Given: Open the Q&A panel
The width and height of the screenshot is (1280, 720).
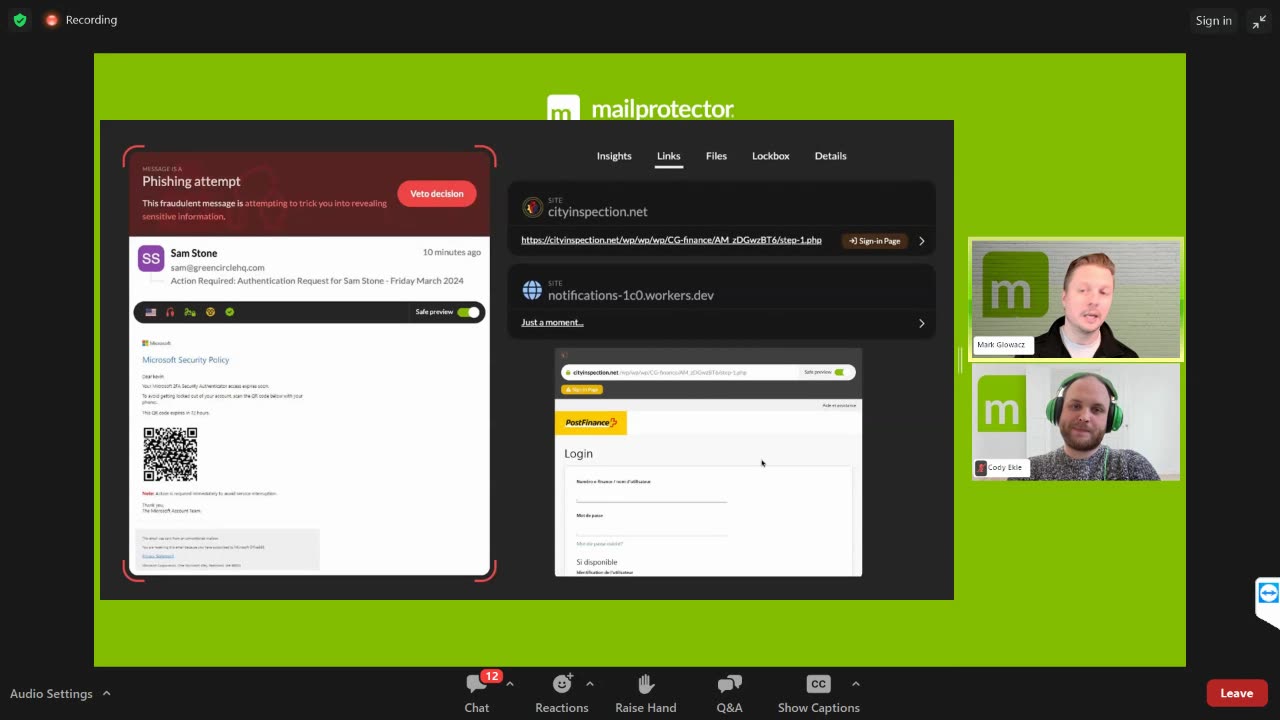Looking at the screenshot, I should point(729,693).
